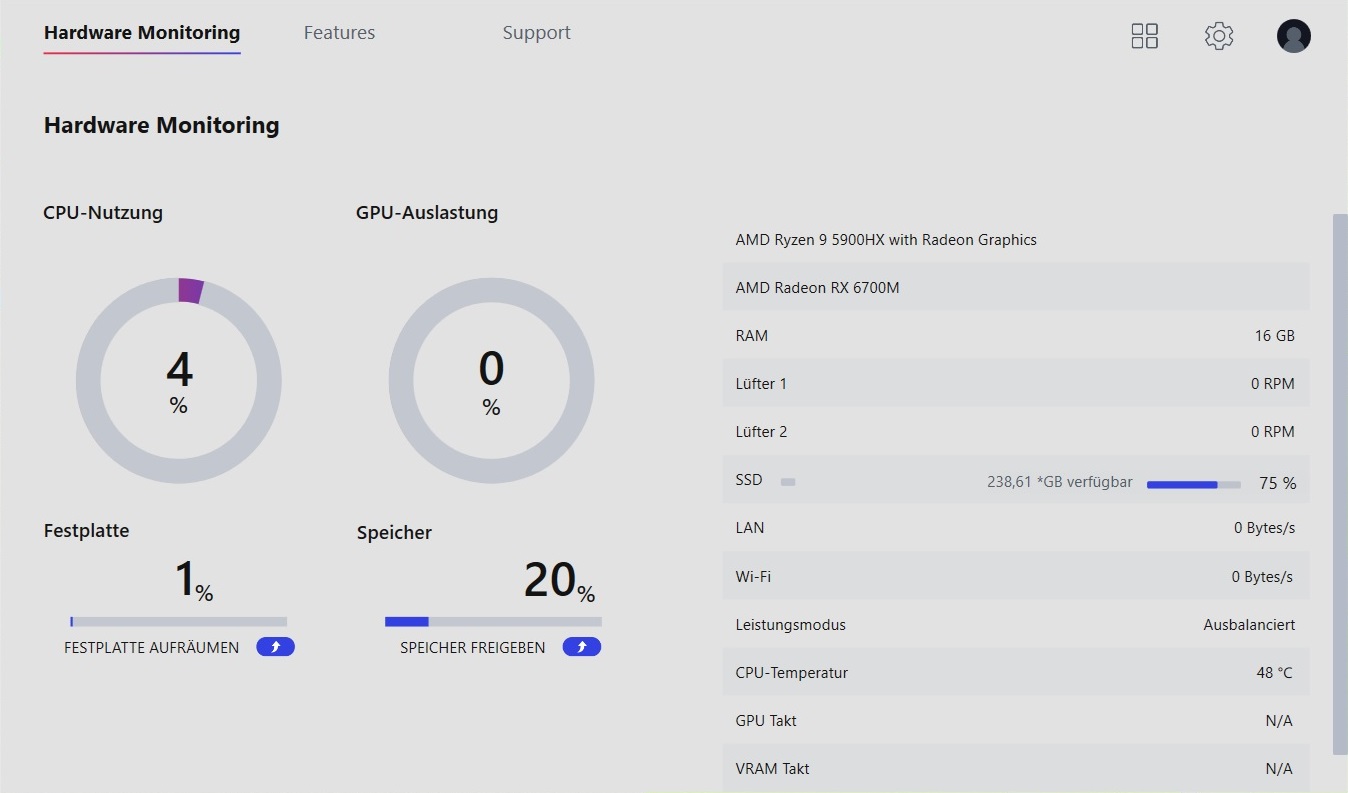Screen dimensions: 1348x793
Task: Click the blue arrow beside Speicher freigeben
Action: [x=582, y=647]
